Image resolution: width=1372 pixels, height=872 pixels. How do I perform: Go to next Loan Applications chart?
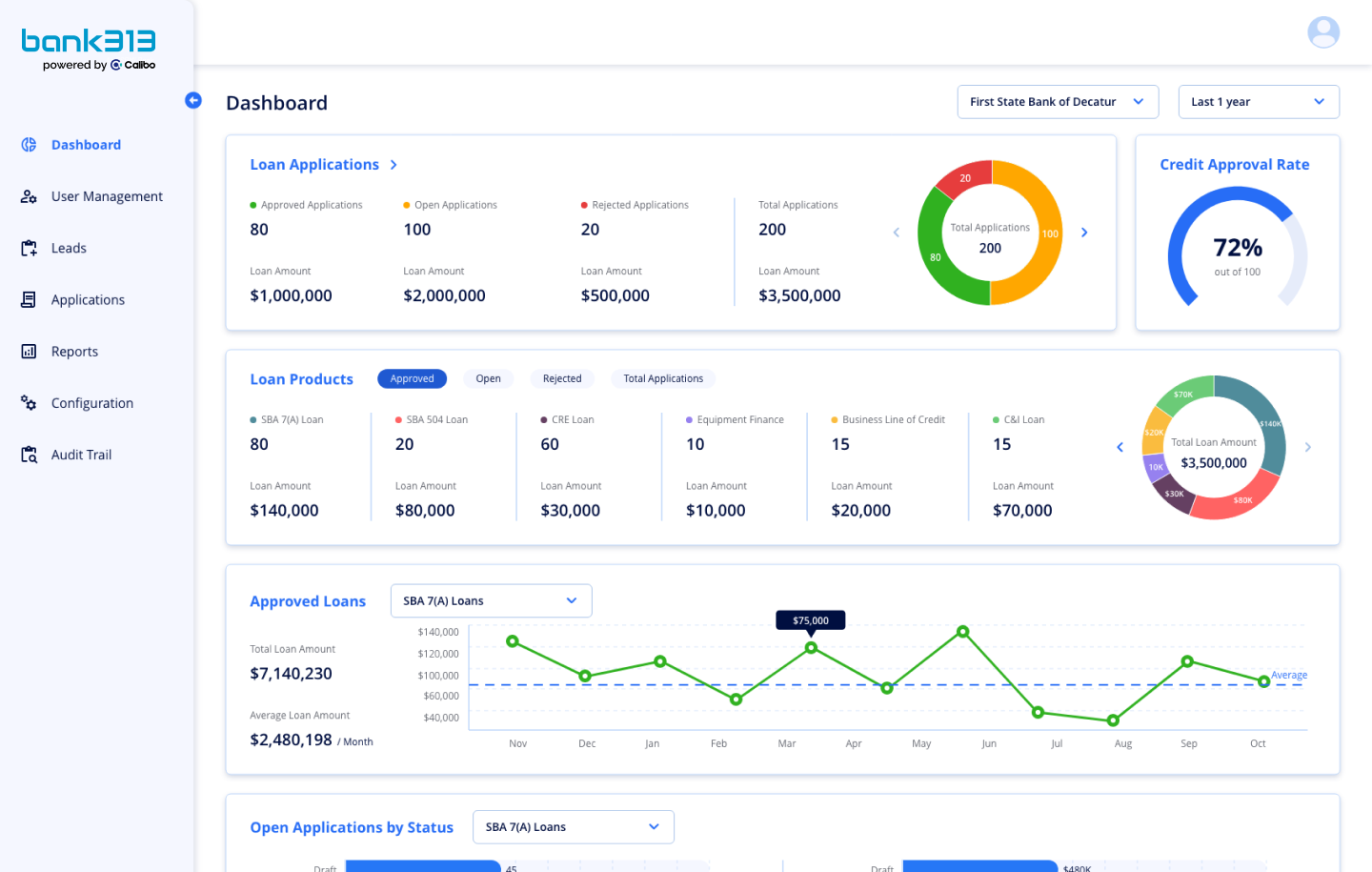click(1084, 233)
